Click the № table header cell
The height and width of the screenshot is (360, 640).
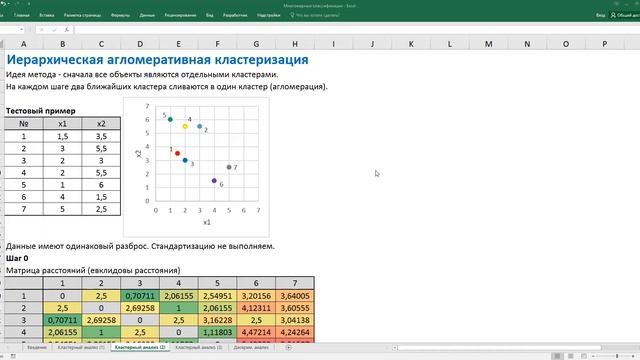pos(24,124)
